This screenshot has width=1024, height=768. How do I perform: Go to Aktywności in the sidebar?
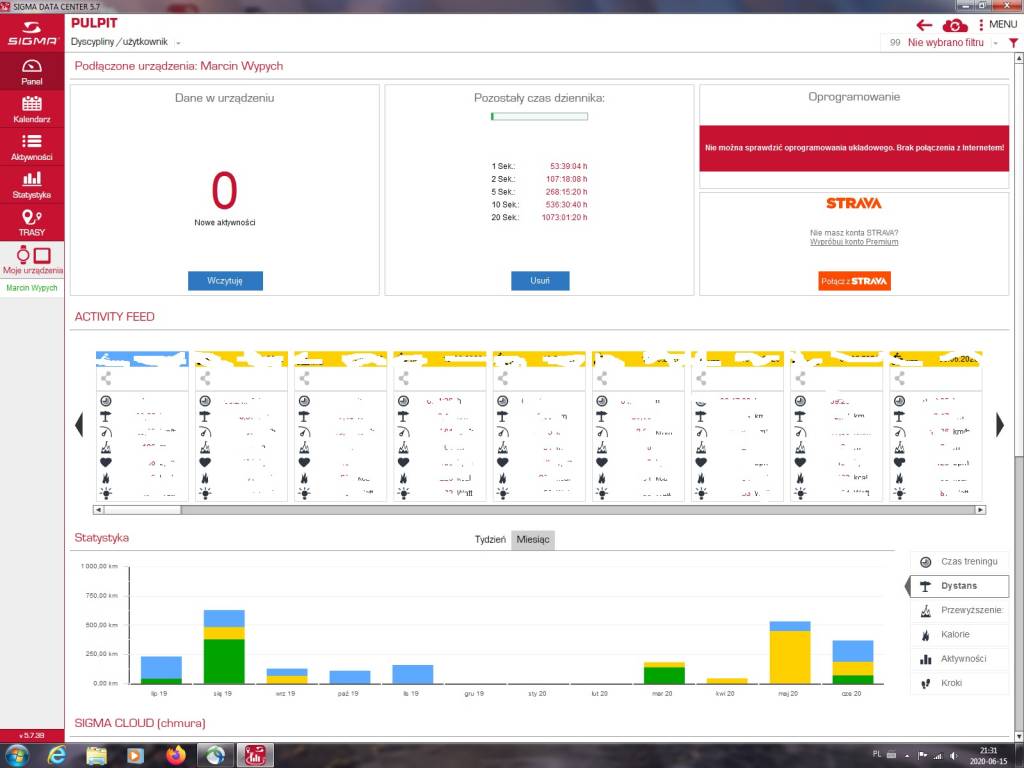tap(31, 147)
